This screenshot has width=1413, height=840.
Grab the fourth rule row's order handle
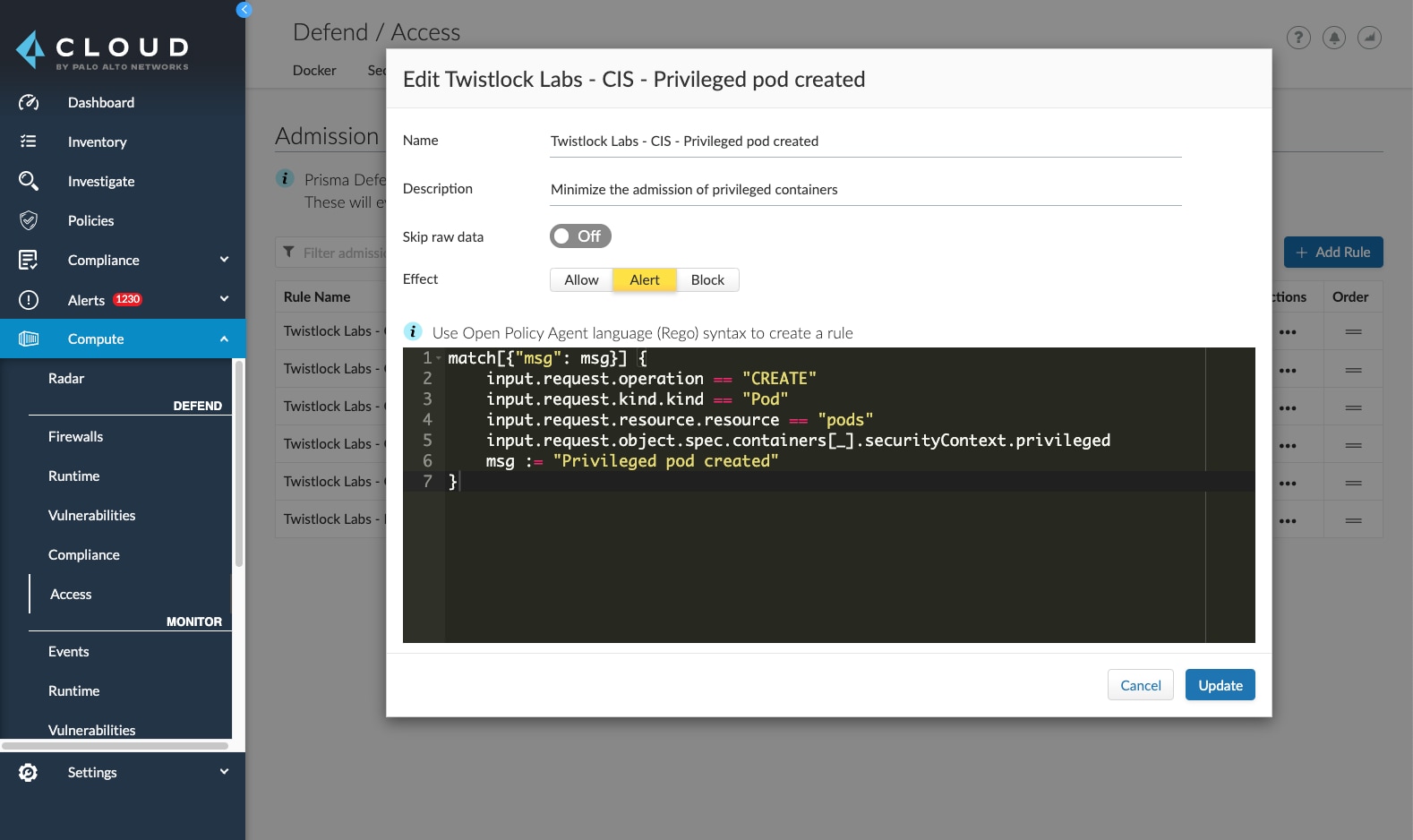[1353, 445]
